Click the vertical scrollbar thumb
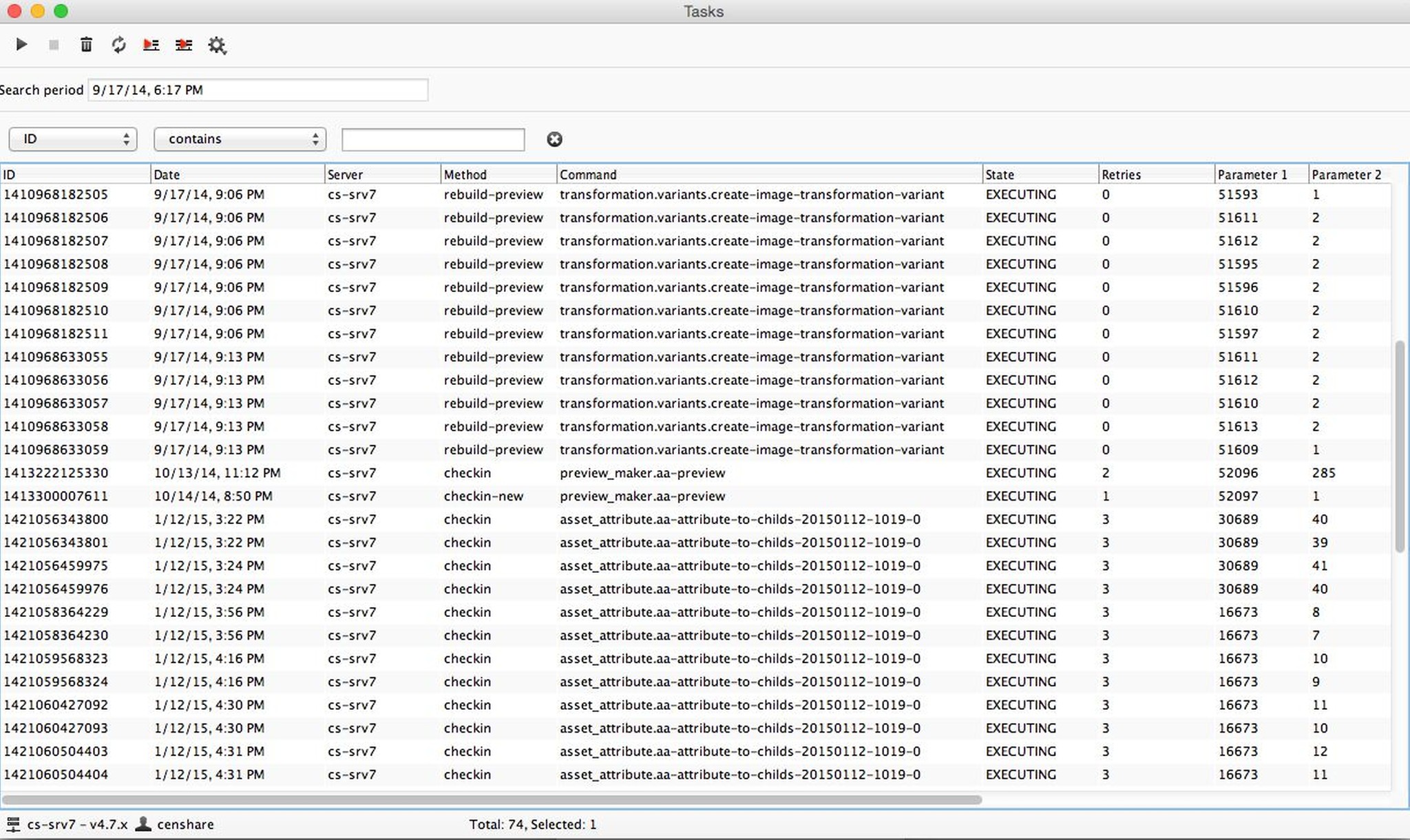This screenshot has height=840, width=1410. [1399, 445]
